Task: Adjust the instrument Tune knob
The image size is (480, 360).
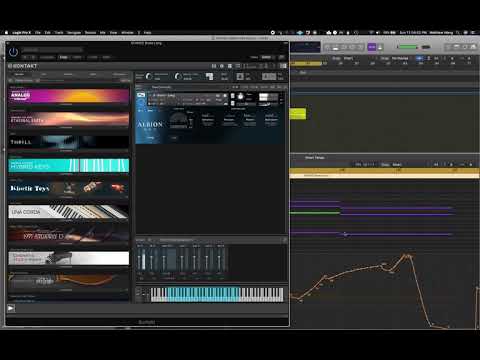Action: coord(241,97)
